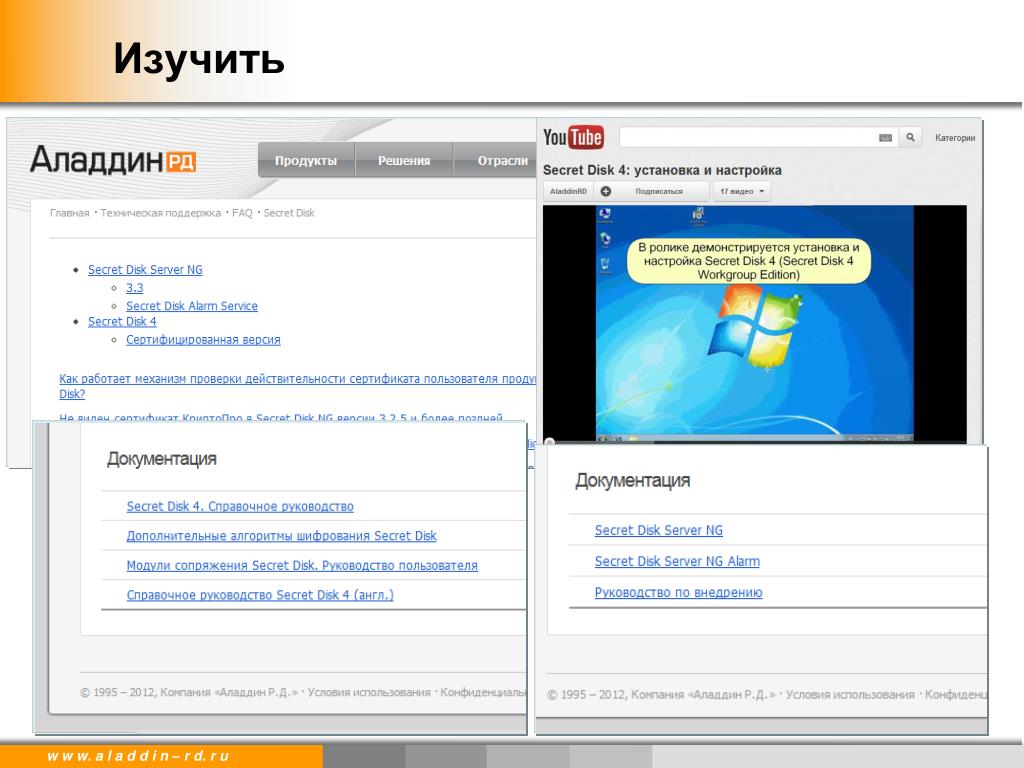Screen dimensions: 1024x768
Task: Click the right panel Документация heading
Action: (632, 481)
